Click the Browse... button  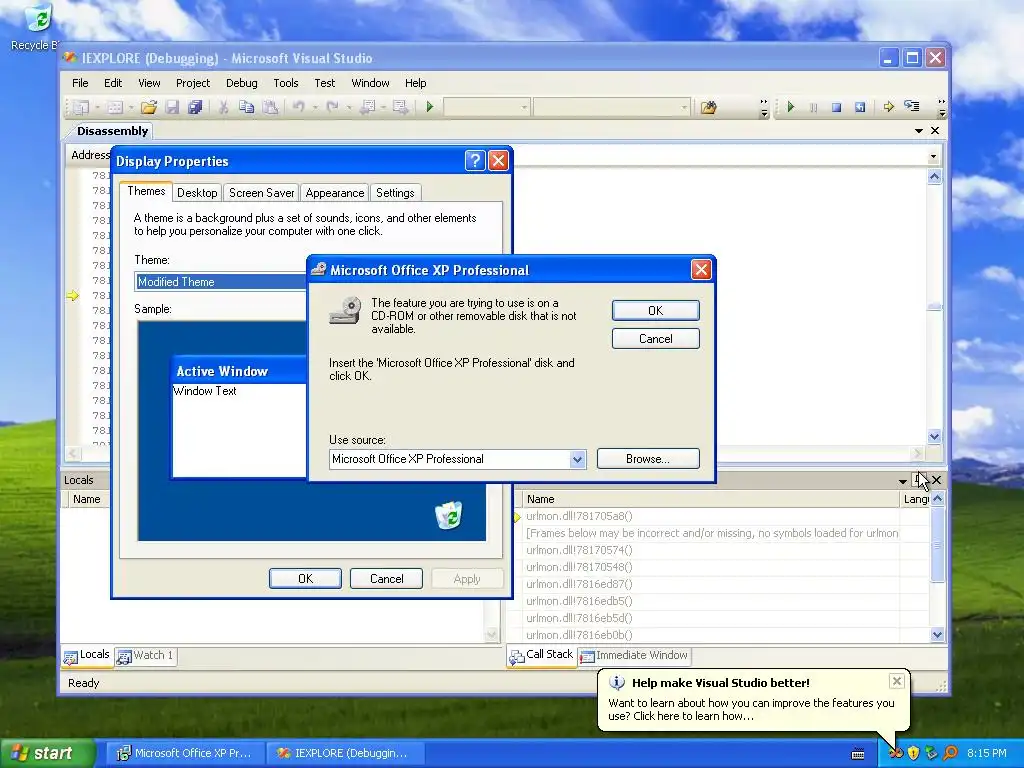click(648, 458)
